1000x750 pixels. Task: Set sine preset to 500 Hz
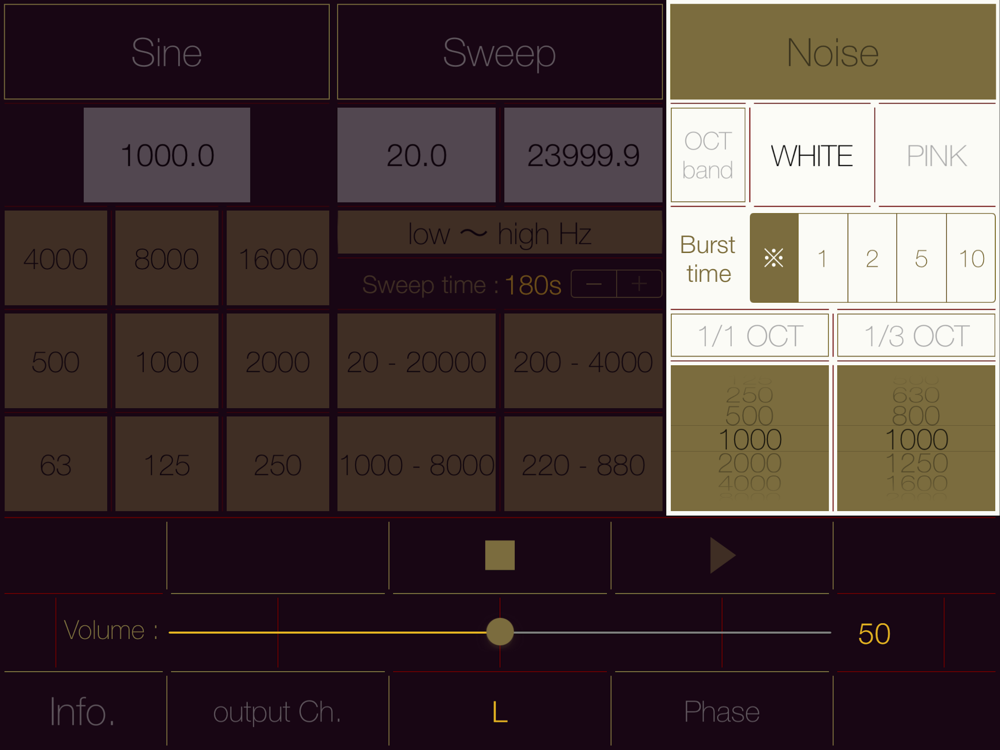[55, 362]
